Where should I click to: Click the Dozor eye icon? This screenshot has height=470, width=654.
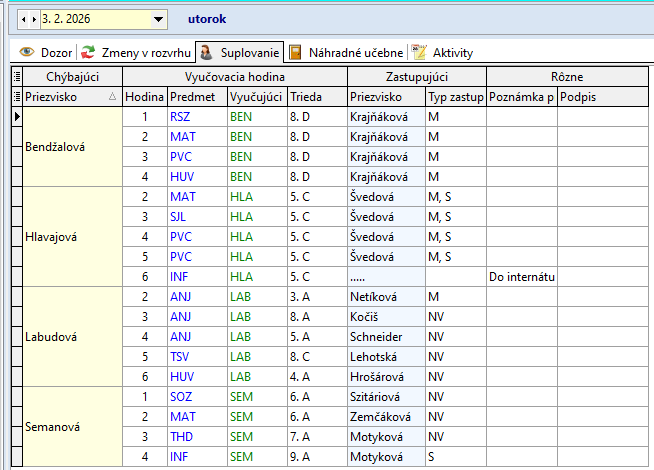click(27, 52)
